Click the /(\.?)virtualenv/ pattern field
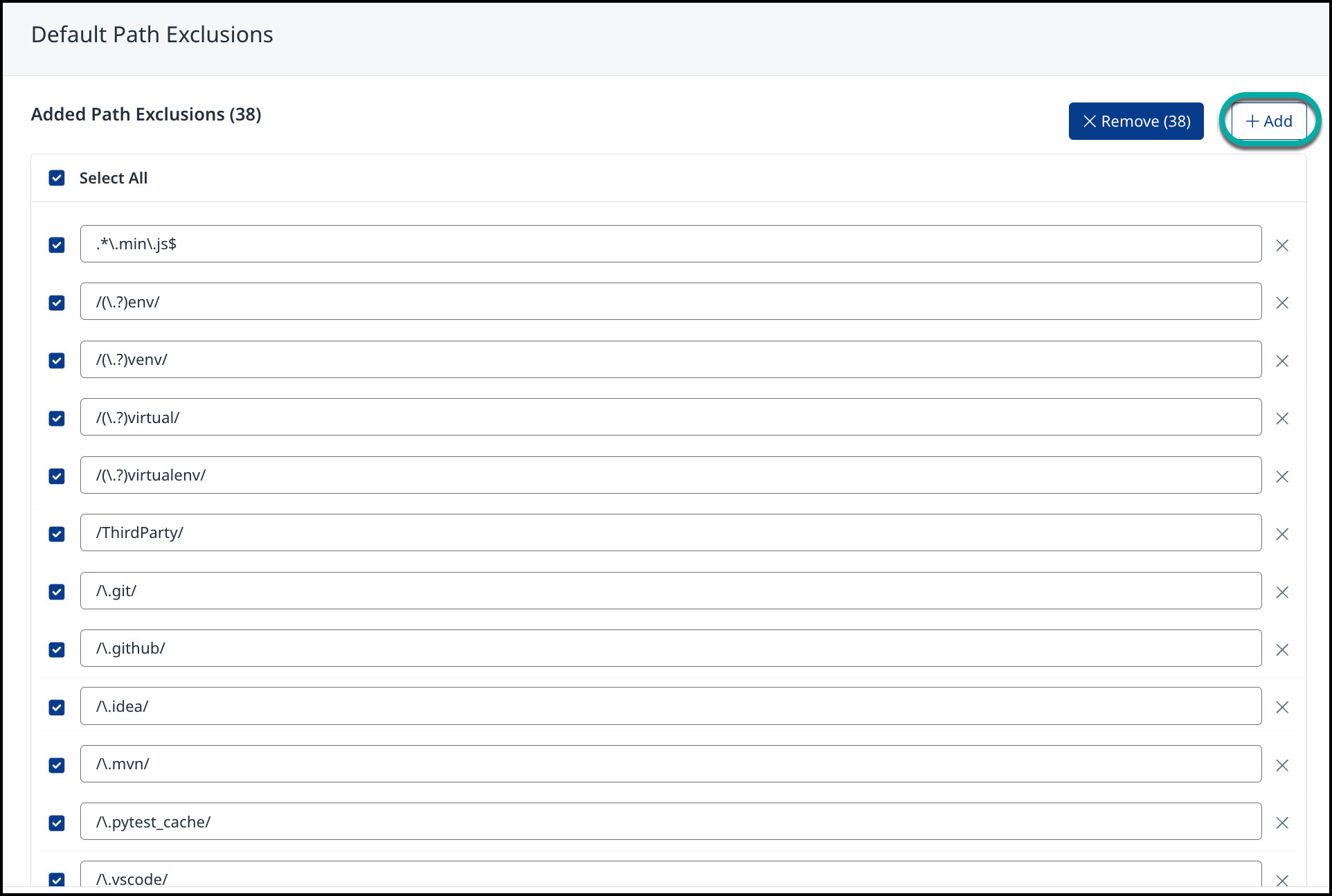The width and height of the screenshot is (1332, 896). coord(670,475)
